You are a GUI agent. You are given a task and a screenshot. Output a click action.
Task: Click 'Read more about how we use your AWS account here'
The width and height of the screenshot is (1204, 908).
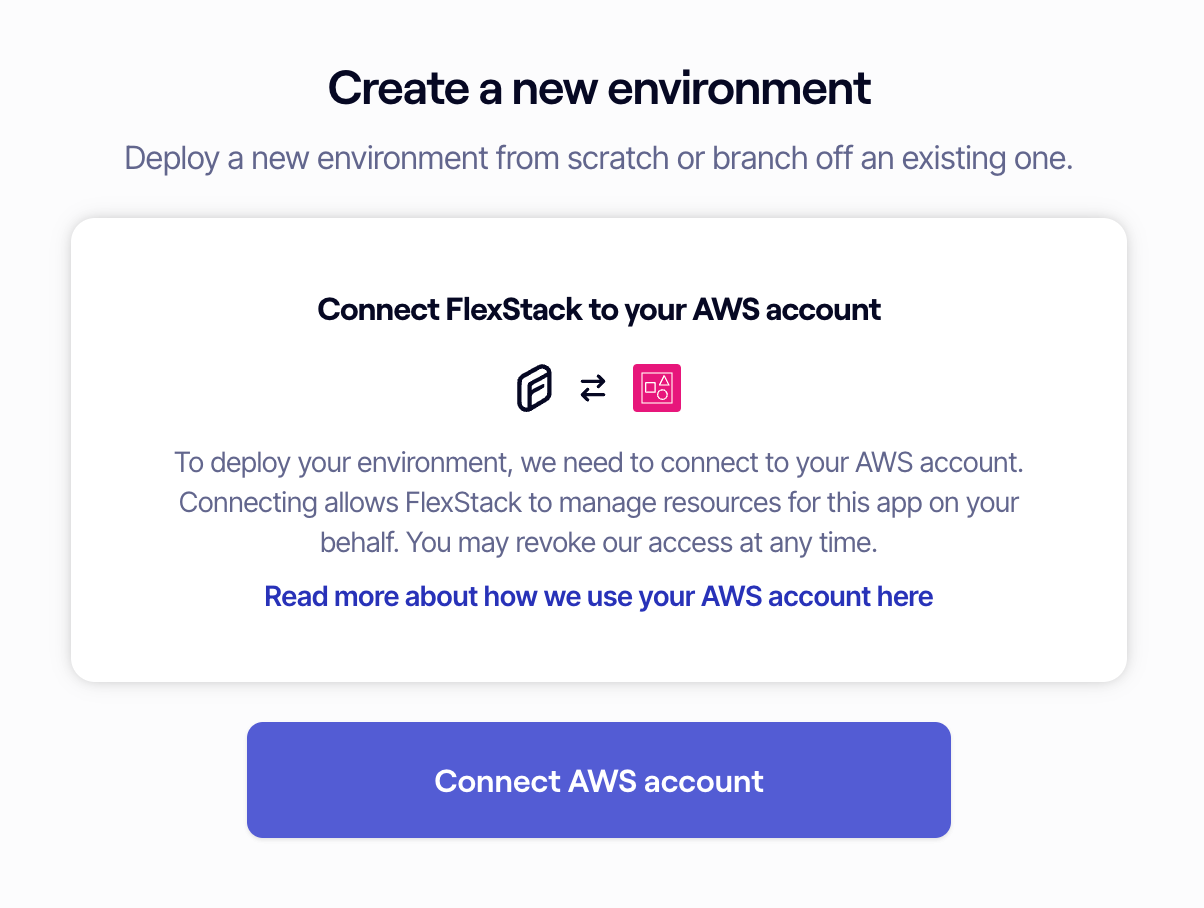click(597, 596)
